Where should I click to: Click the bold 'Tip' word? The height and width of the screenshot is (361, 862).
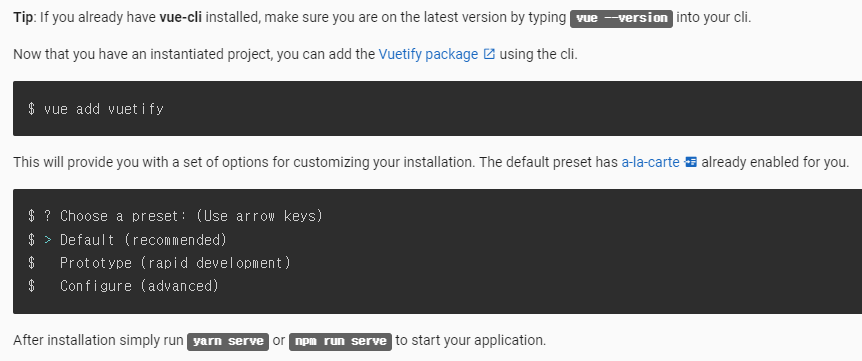[x=23, y=17]
